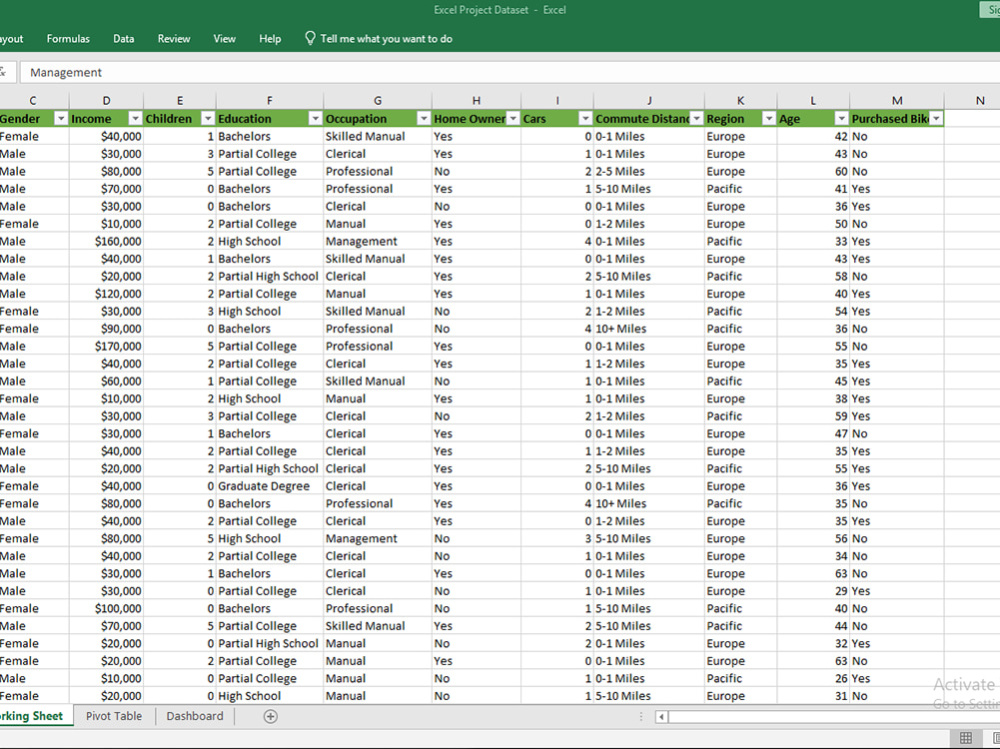Open the Purchased Bike filter dropdown
Screen dimensions: 1000x749
(936, 119)
